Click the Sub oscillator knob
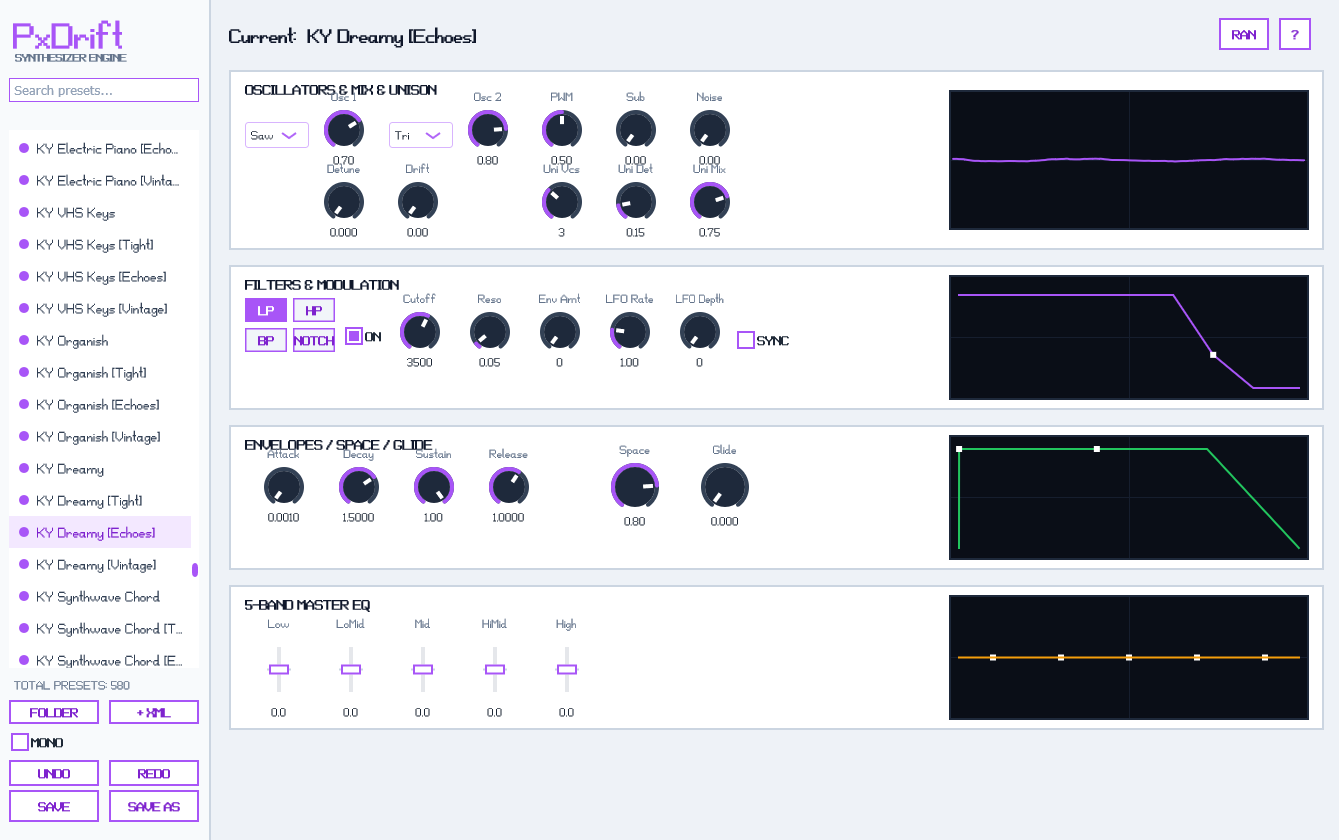Image resolution: width=1339 pixels, height=840 pixels. pyautogui.click(x=635, y=130)
